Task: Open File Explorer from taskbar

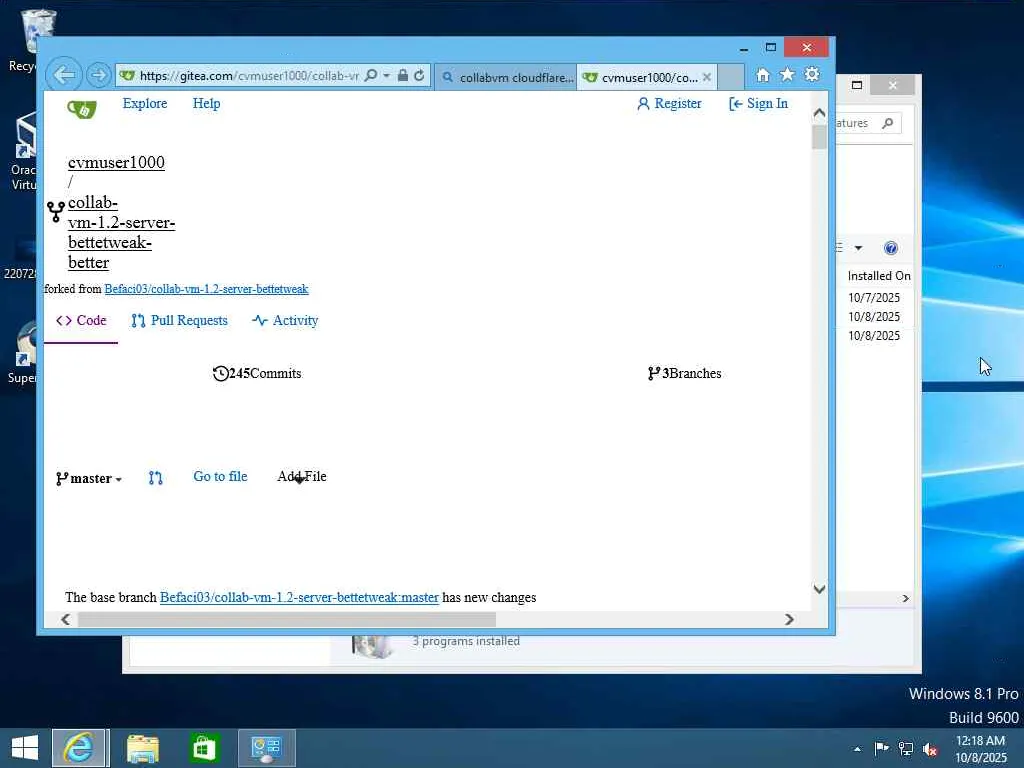Action: click(142, 748)
